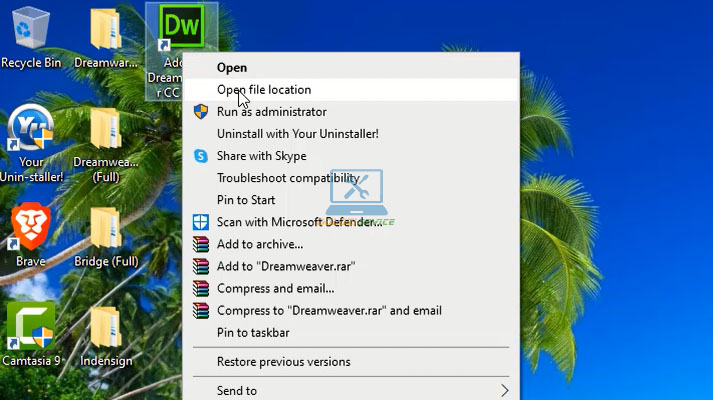The image size is (713, 400).
Task: Select Run as administrator
Action: coord(271,112)
